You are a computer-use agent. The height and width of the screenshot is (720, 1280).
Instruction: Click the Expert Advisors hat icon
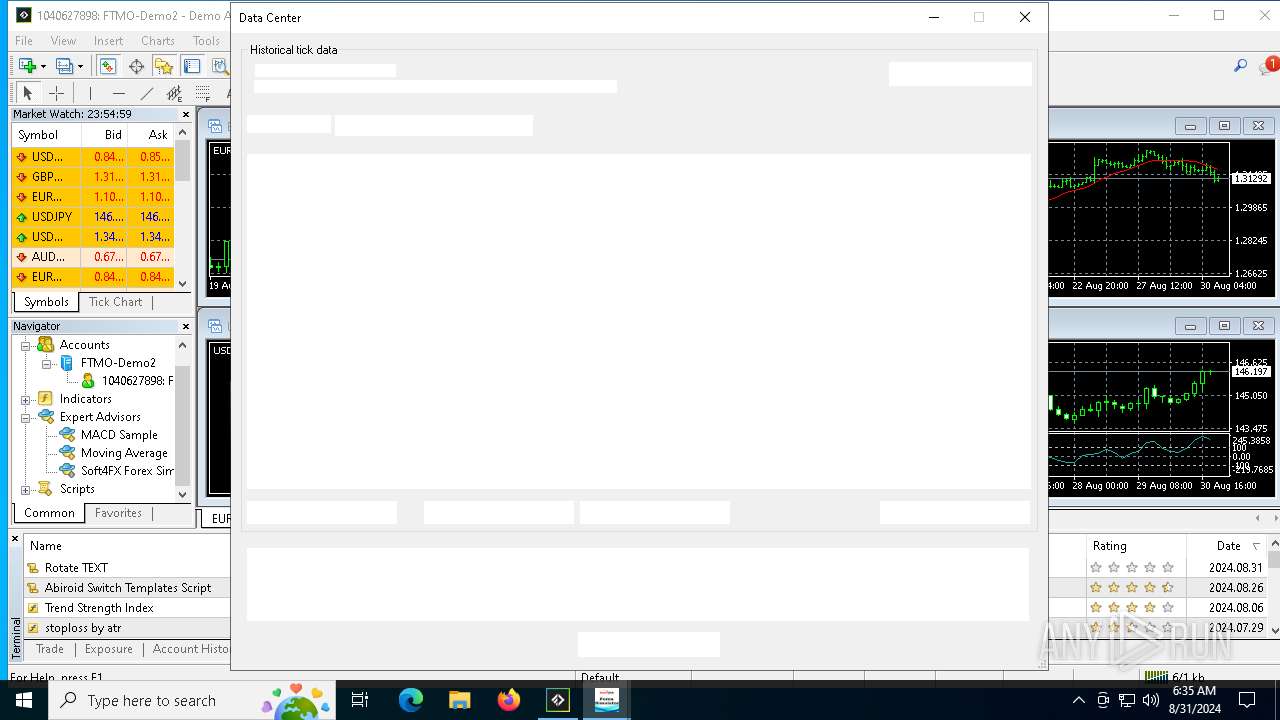45,416
